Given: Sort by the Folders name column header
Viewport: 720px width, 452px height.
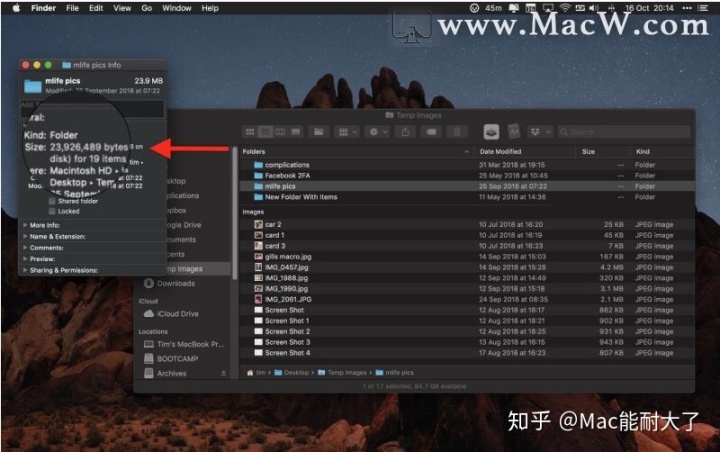Looking at the screenshot, I should pos(356,151).
